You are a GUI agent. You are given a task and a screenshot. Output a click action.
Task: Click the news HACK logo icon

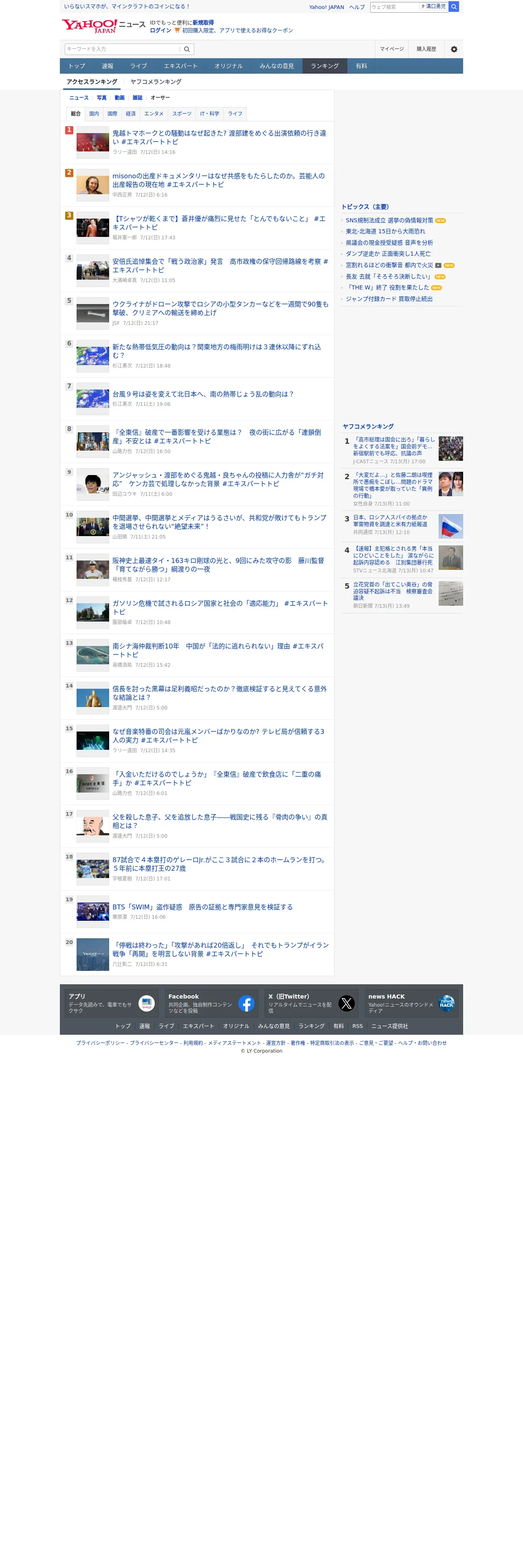click(446, 1003)
